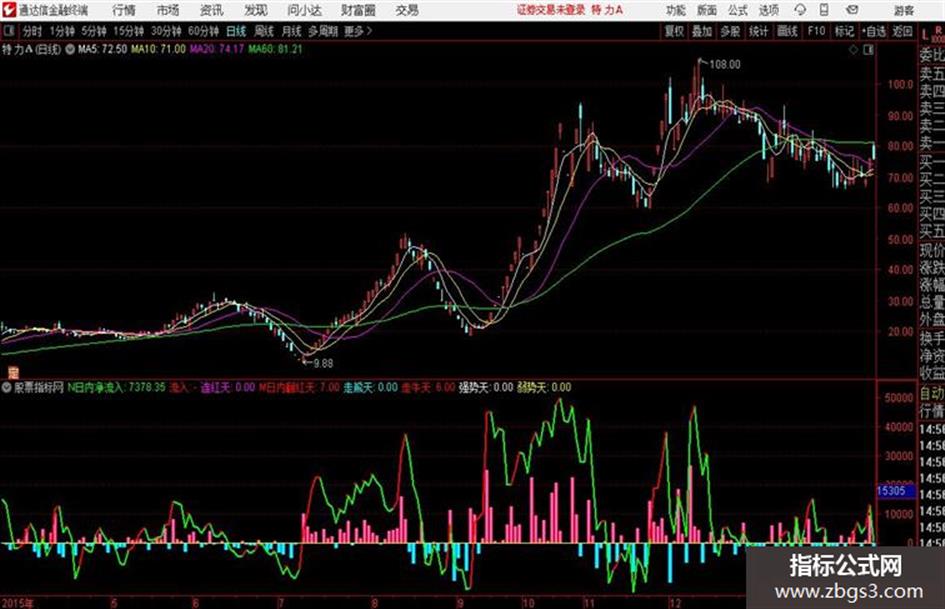Screen dimensions: 945x609
Task: Open the 公式 menu
Action: click(737, 10)
